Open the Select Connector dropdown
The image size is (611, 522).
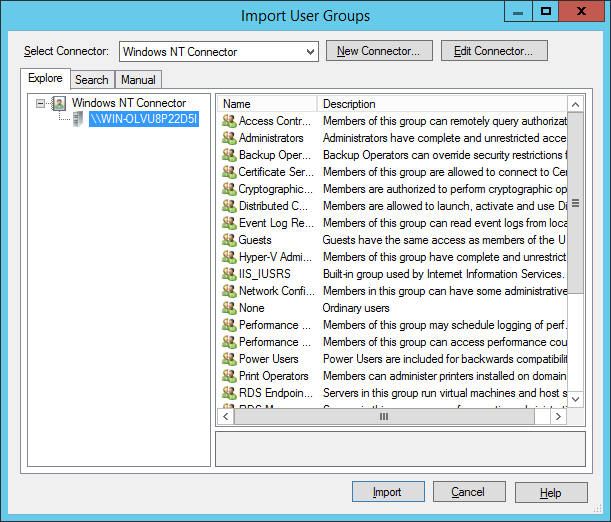point(308,51)
